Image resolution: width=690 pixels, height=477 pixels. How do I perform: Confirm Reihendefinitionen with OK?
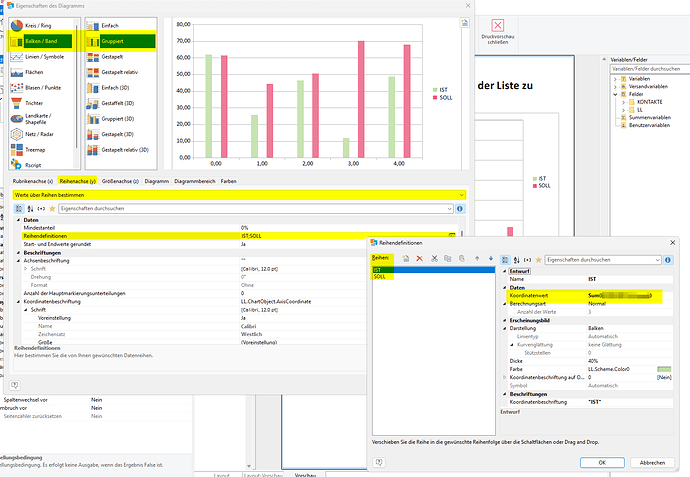[x=602, y=462]
